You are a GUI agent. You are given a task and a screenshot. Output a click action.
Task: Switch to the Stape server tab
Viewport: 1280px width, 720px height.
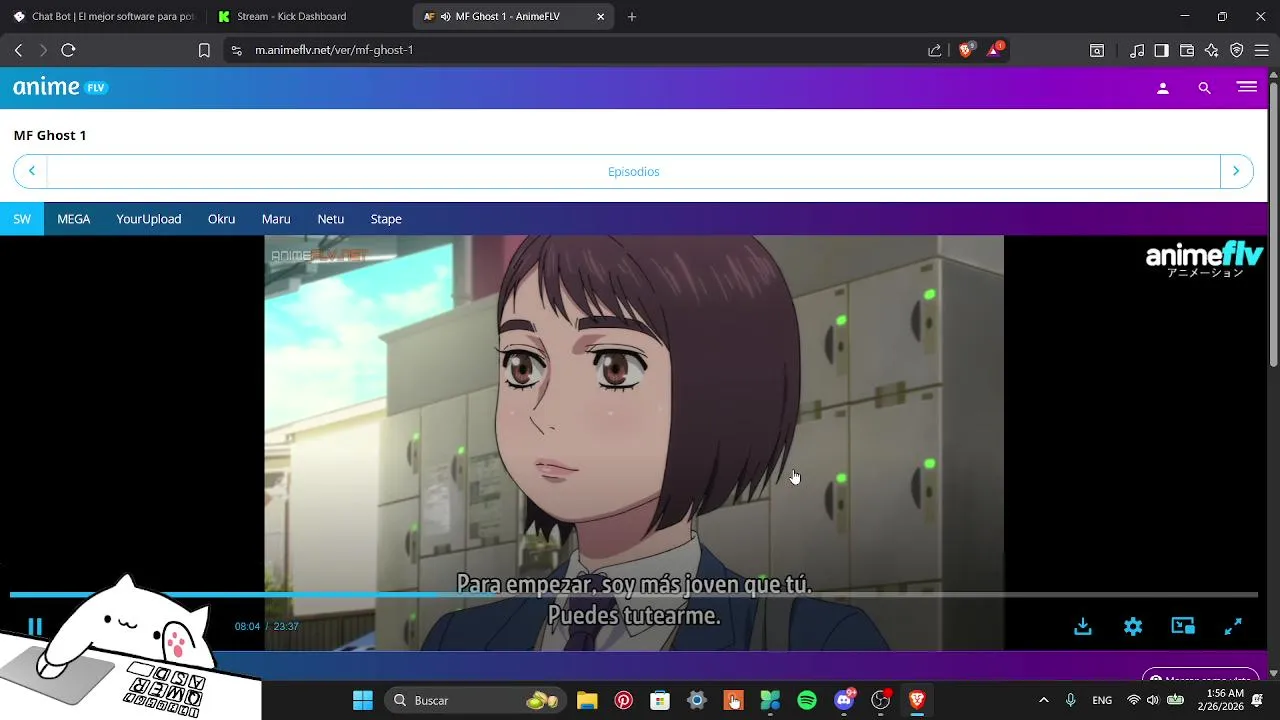[386, 219]
